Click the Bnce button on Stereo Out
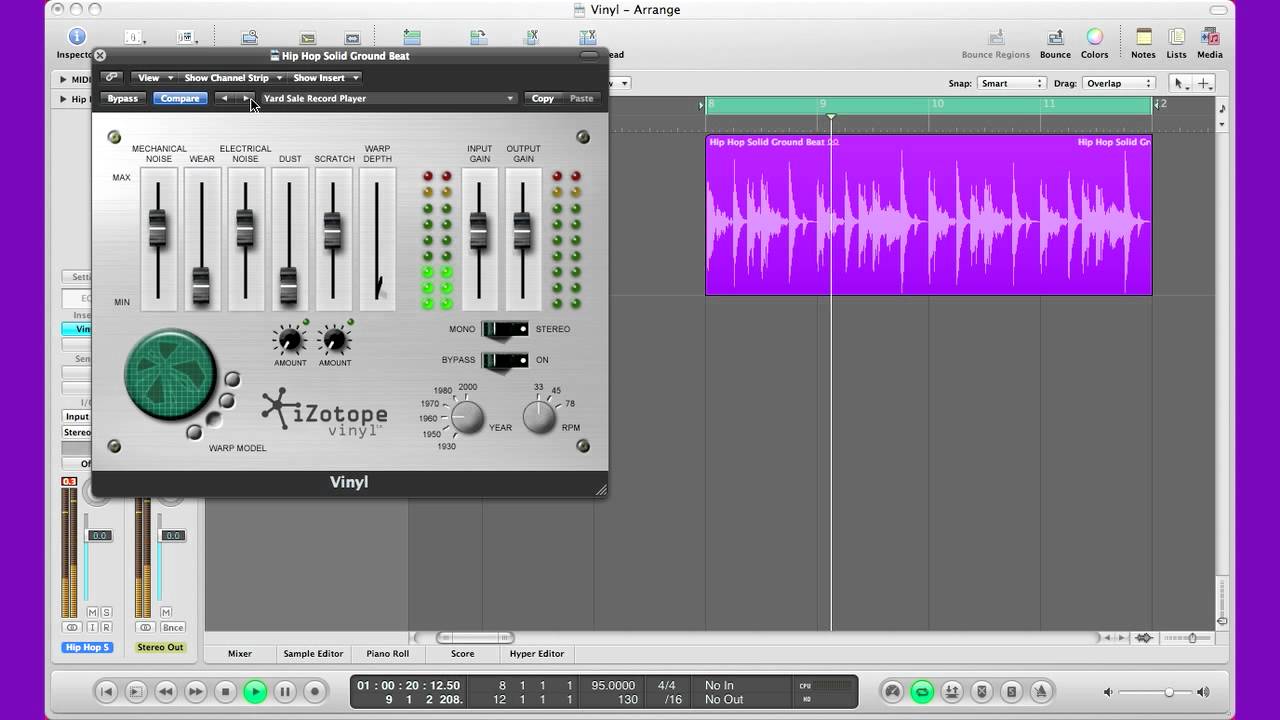The width and height of the screenshot is (1280, 720). 173,627
